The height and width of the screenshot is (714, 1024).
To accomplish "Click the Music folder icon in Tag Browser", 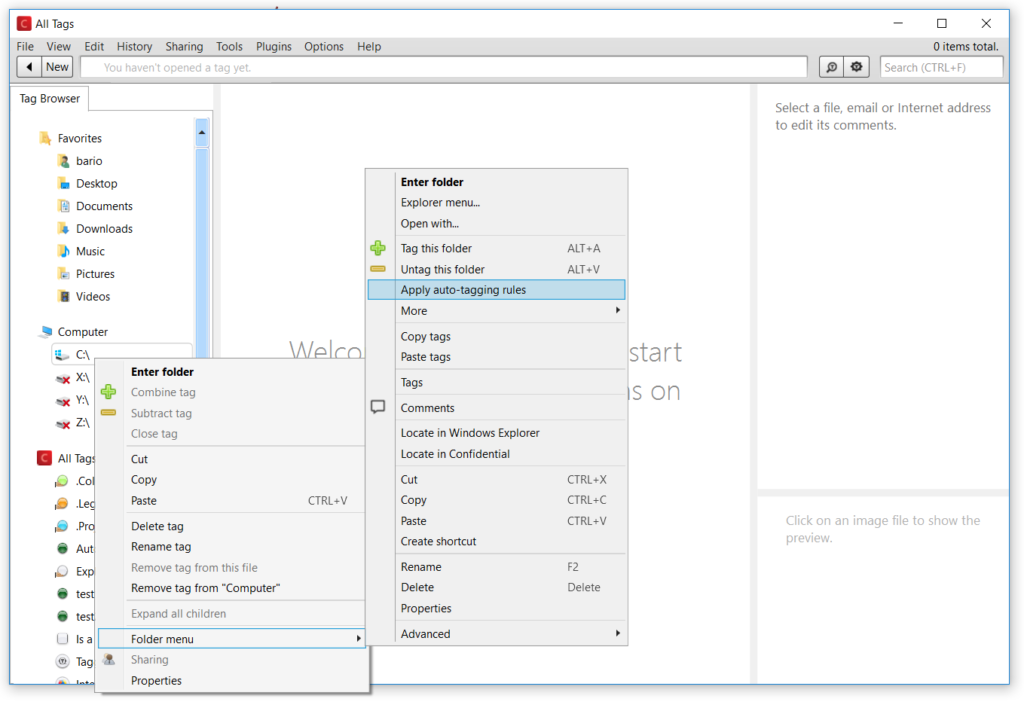I will pos(62,251).
